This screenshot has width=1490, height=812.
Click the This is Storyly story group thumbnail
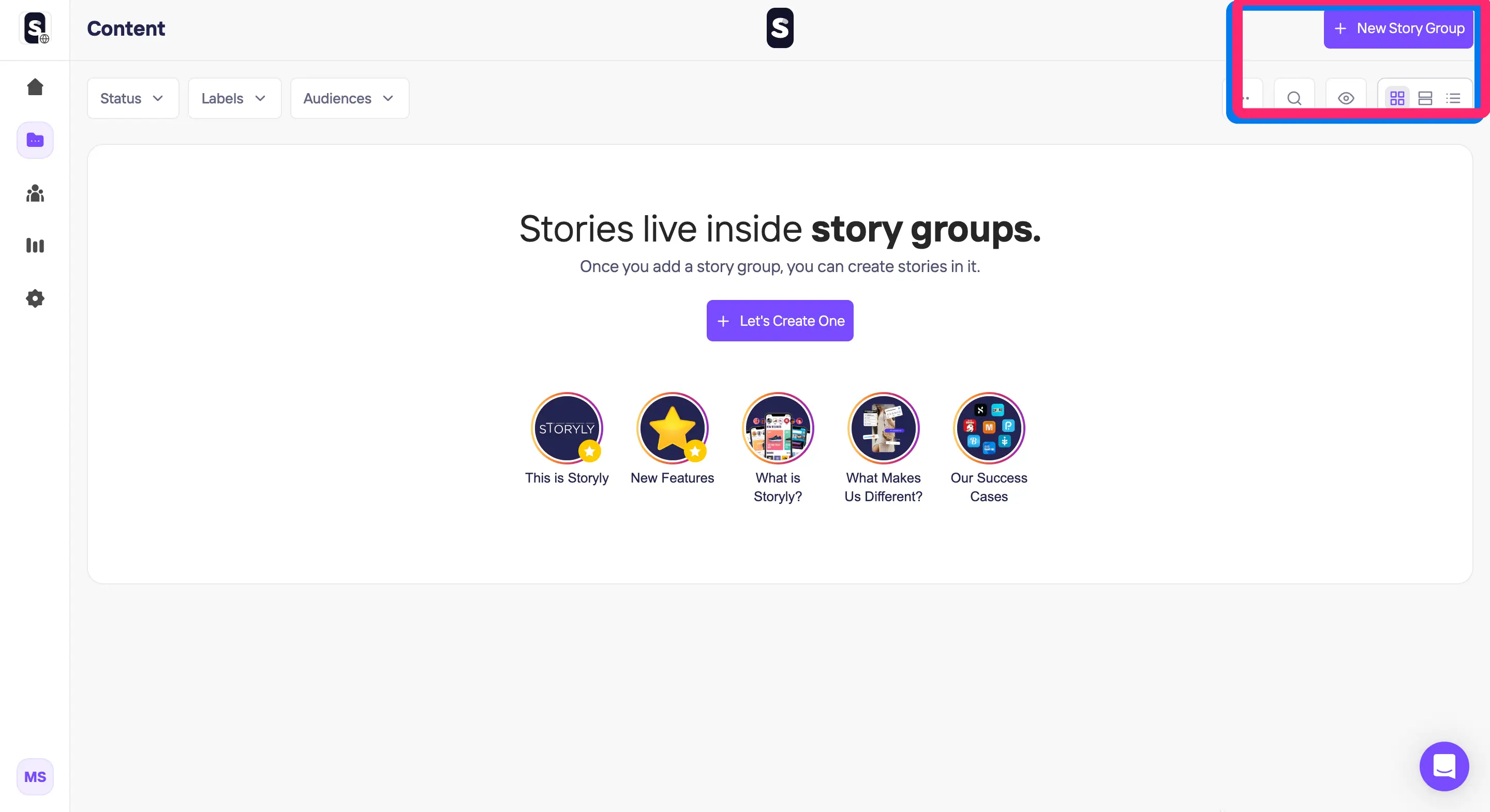point(567,427)
